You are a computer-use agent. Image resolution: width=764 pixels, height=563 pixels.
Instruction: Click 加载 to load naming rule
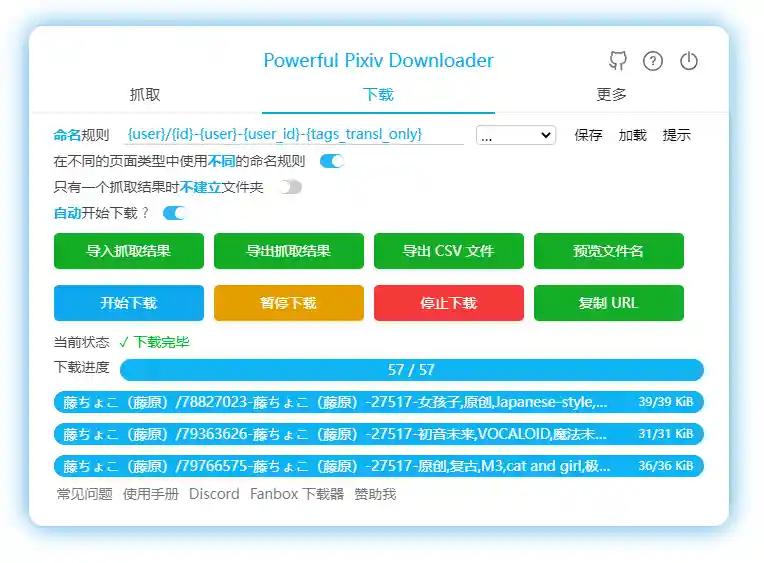(x=632, y=135)
